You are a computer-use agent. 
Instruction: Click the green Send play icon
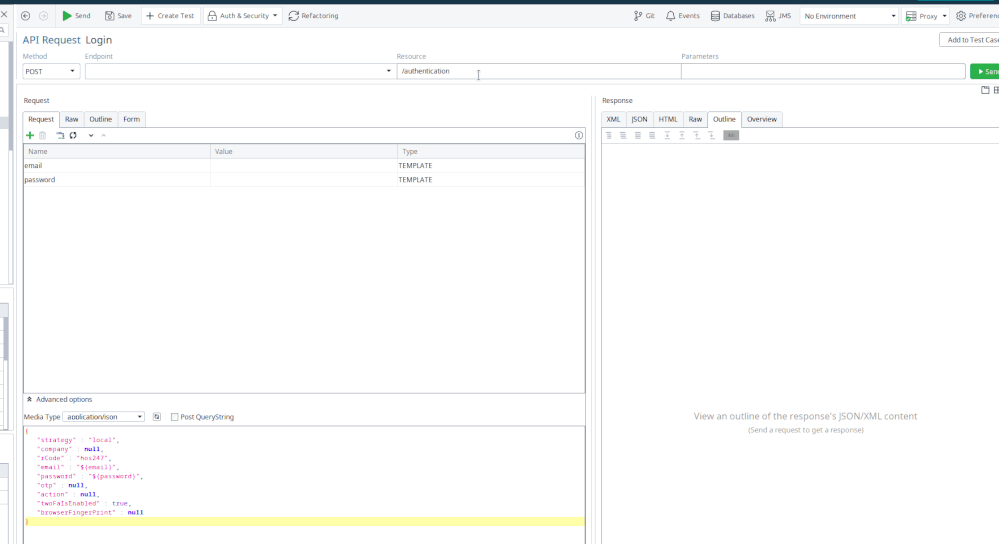(x=67, y=16)
